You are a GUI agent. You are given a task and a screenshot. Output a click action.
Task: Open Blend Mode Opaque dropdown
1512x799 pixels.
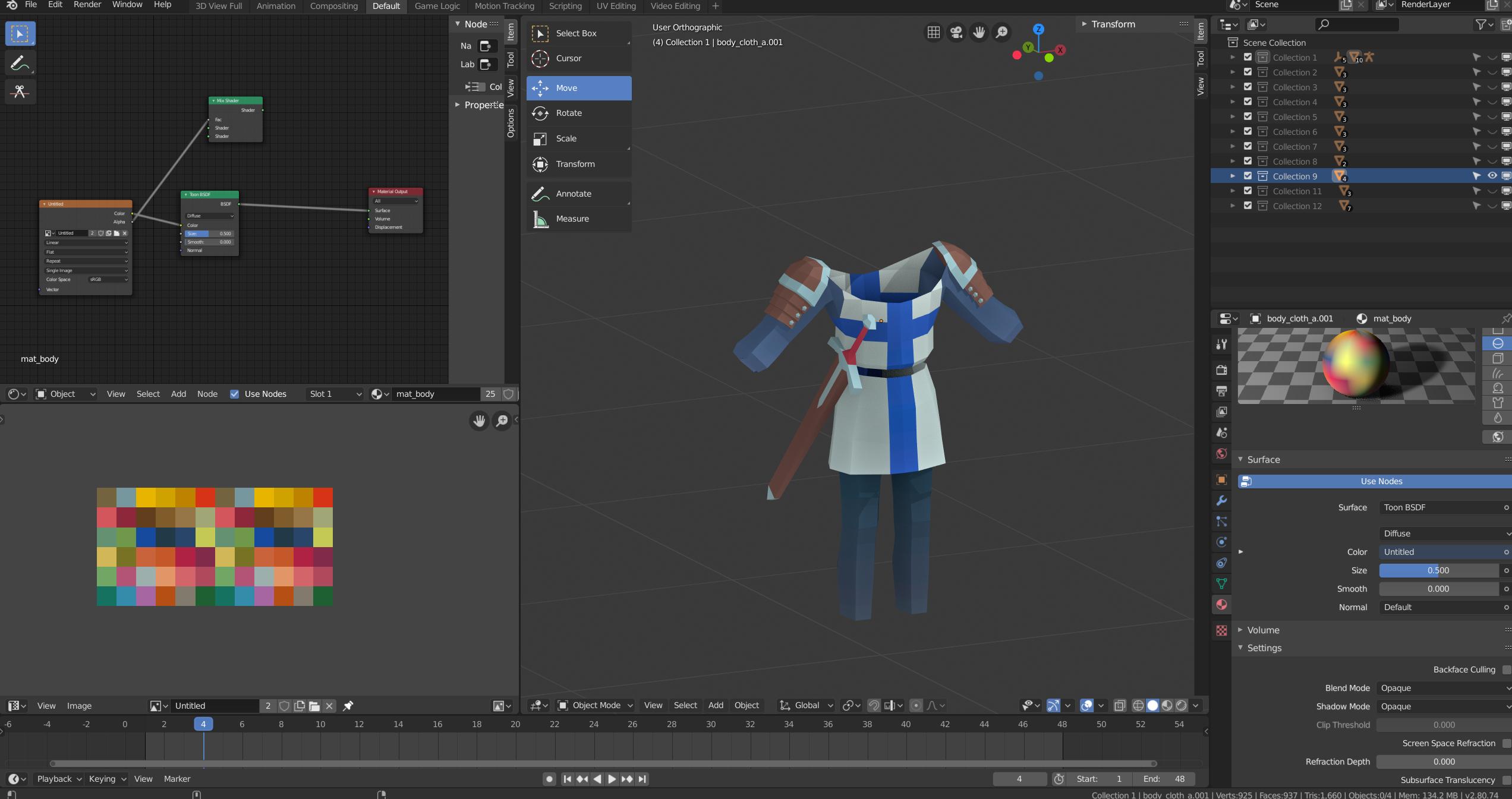click(1444, 688)
